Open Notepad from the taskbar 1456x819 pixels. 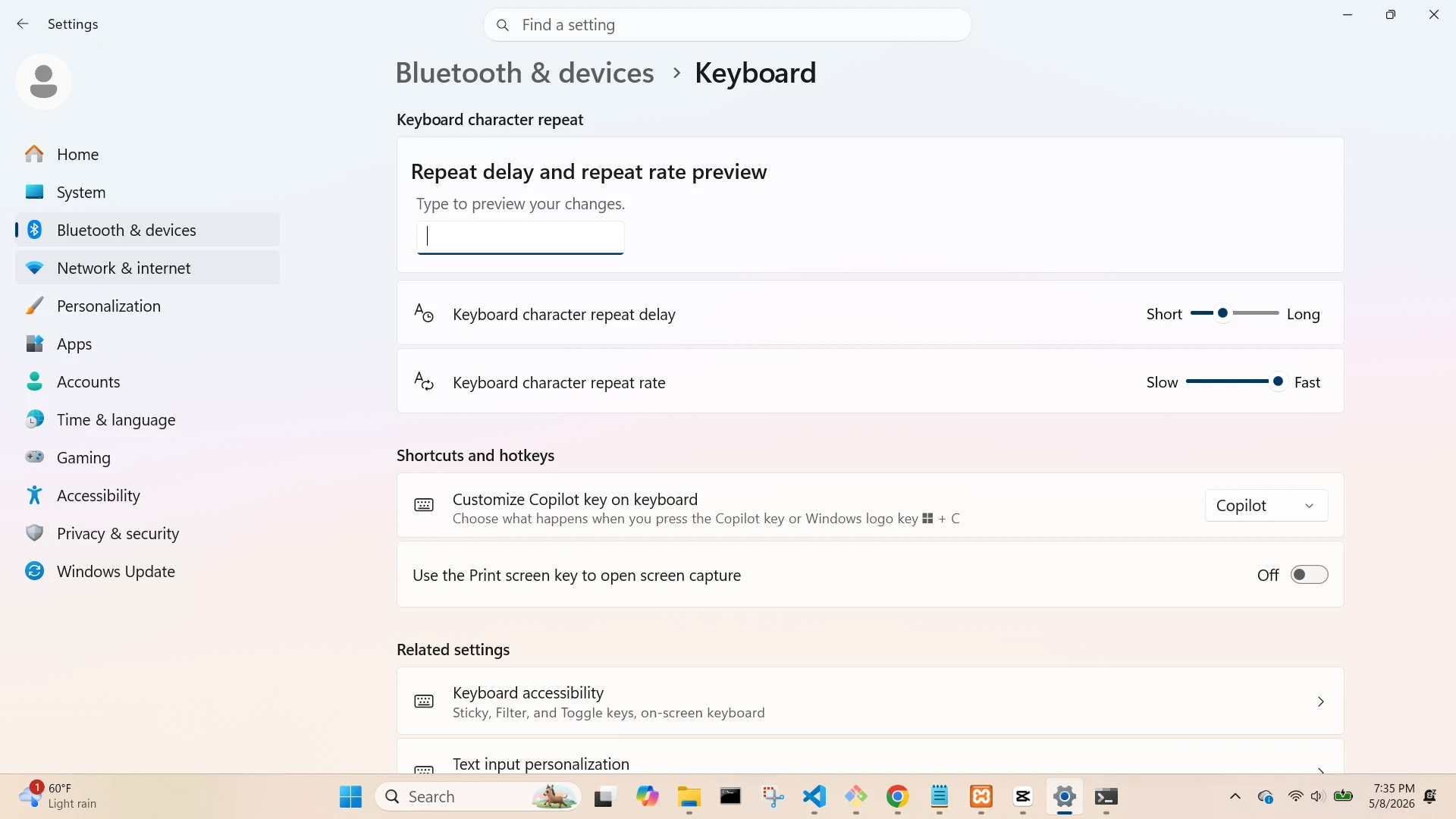940,796
